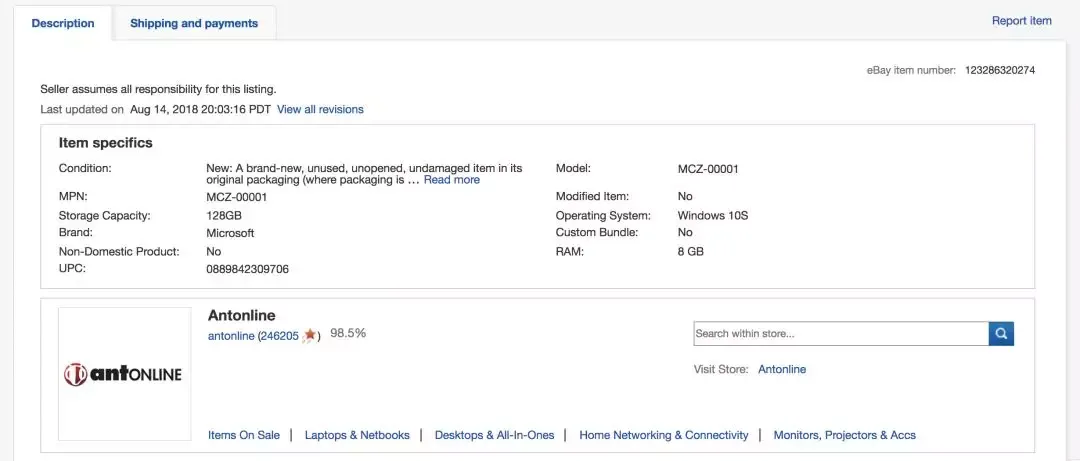Open the Description tab

click(x=63, y=23)
